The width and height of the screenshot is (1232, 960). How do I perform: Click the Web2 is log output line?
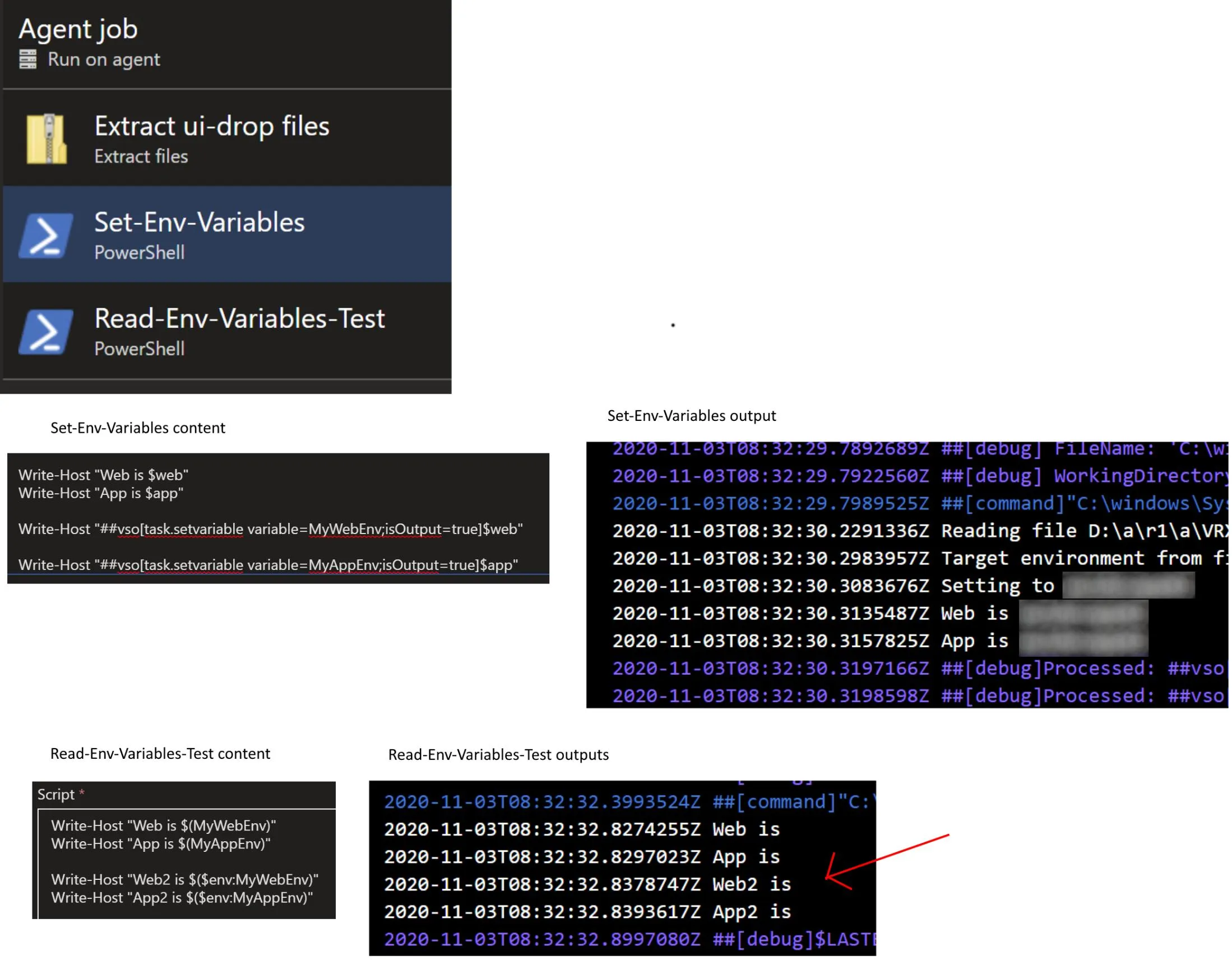click(x=587, y=884)
